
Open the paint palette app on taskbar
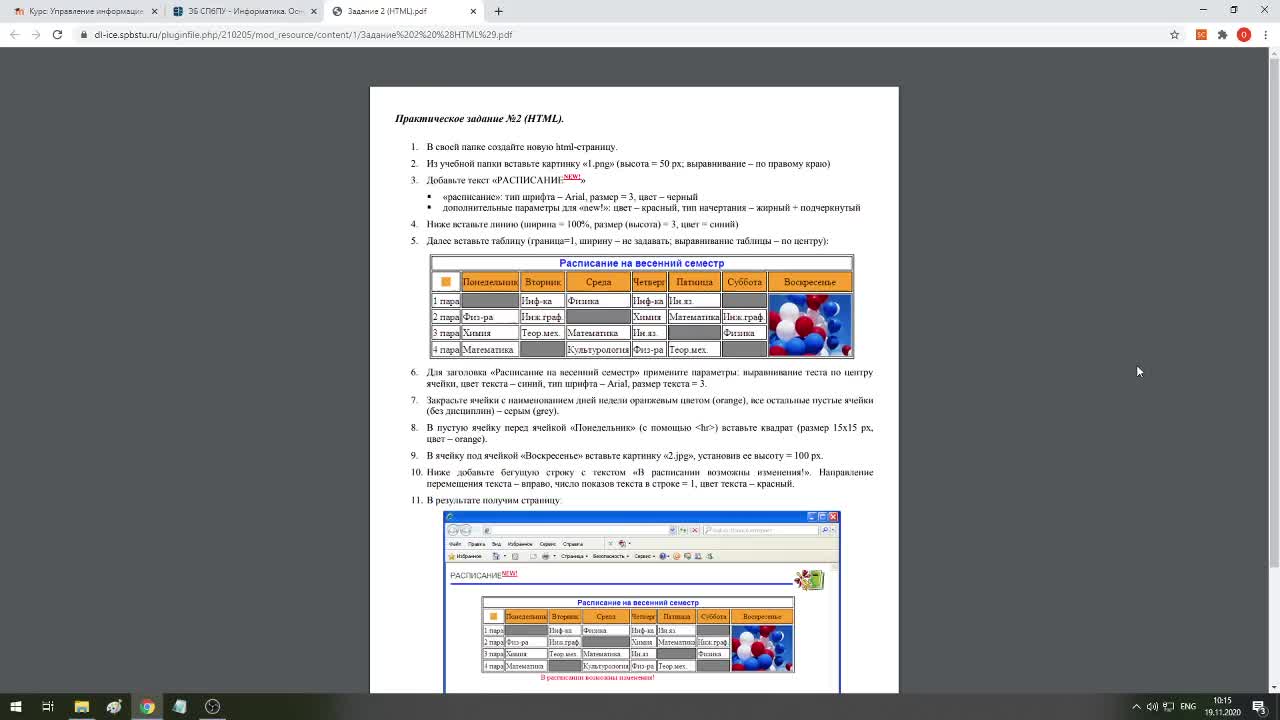114,706
